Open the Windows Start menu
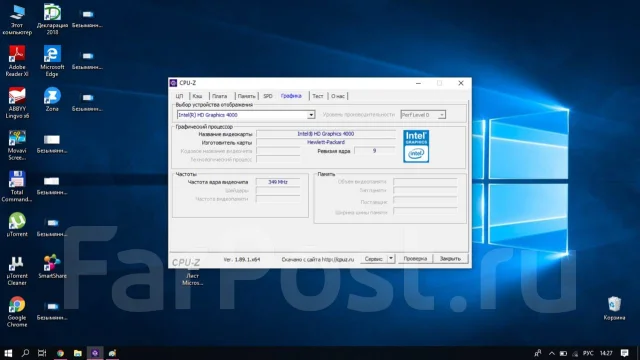The image size is (640, 360). pos(8,353)
